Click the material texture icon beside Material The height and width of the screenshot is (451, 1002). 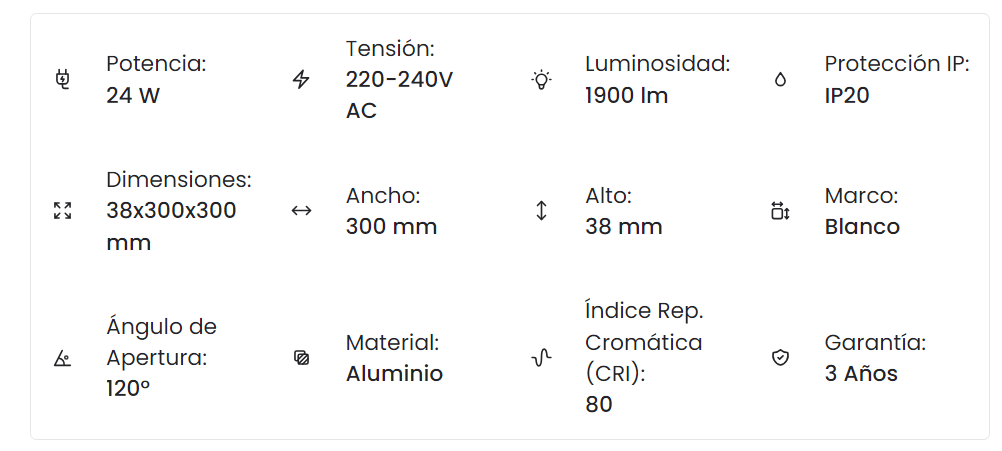click(x=301, y=358)
